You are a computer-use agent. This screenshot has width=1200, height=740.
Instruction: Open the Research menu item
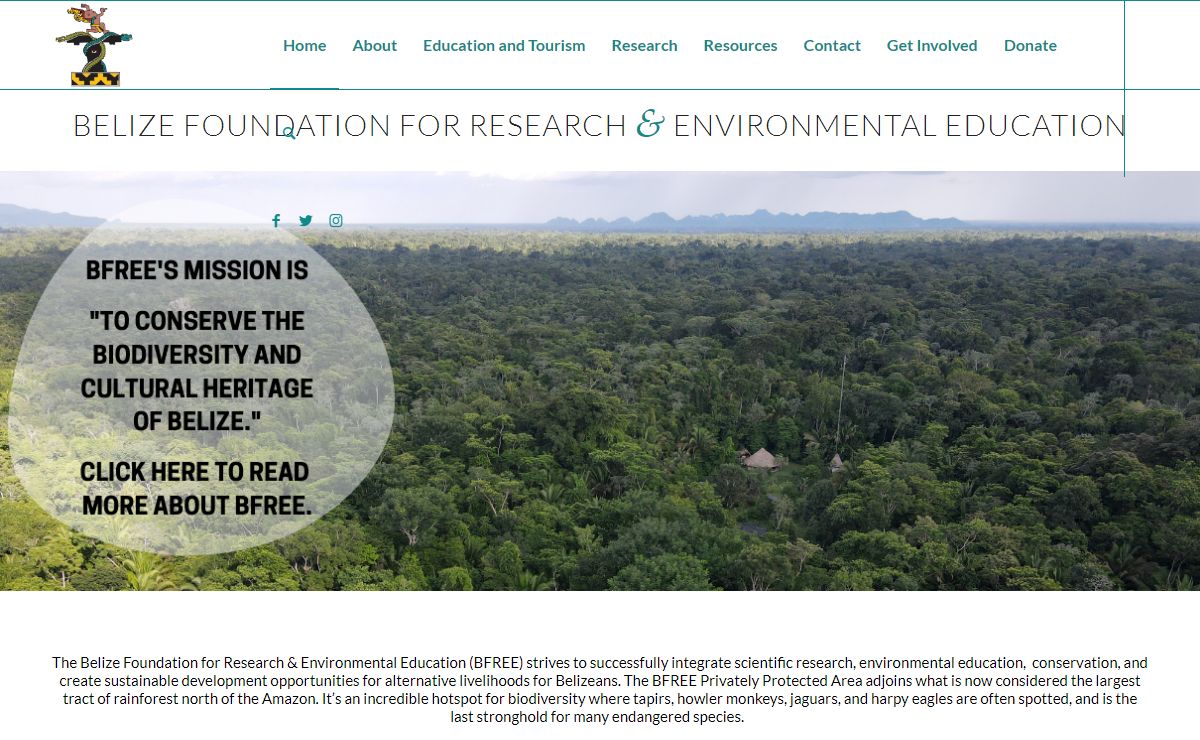pos(644,45)
